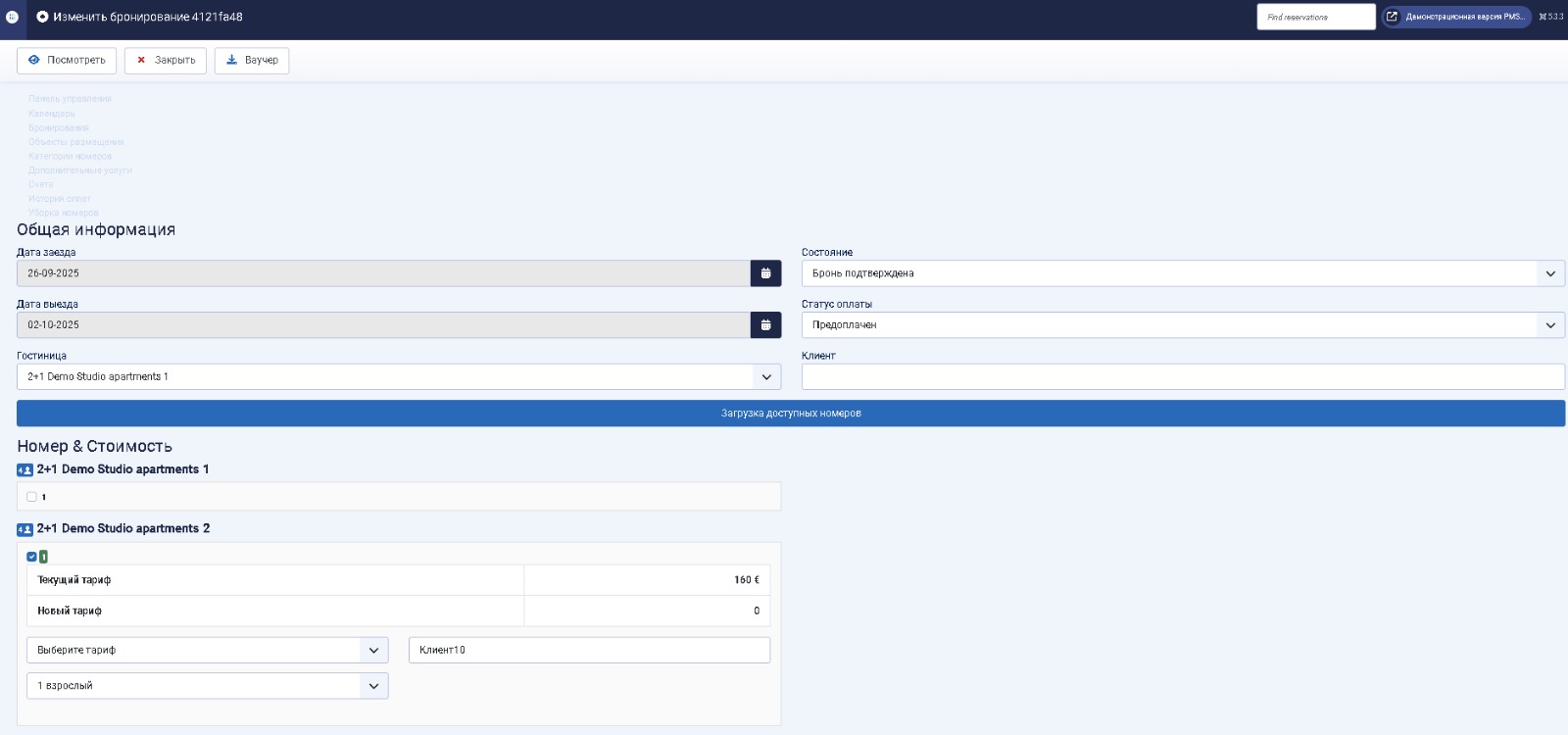The width and height of the screenshot is (1568, 735).
Task: Check room 1 under Demo Studio apartments 1
Action: click(x=31, y=497)
